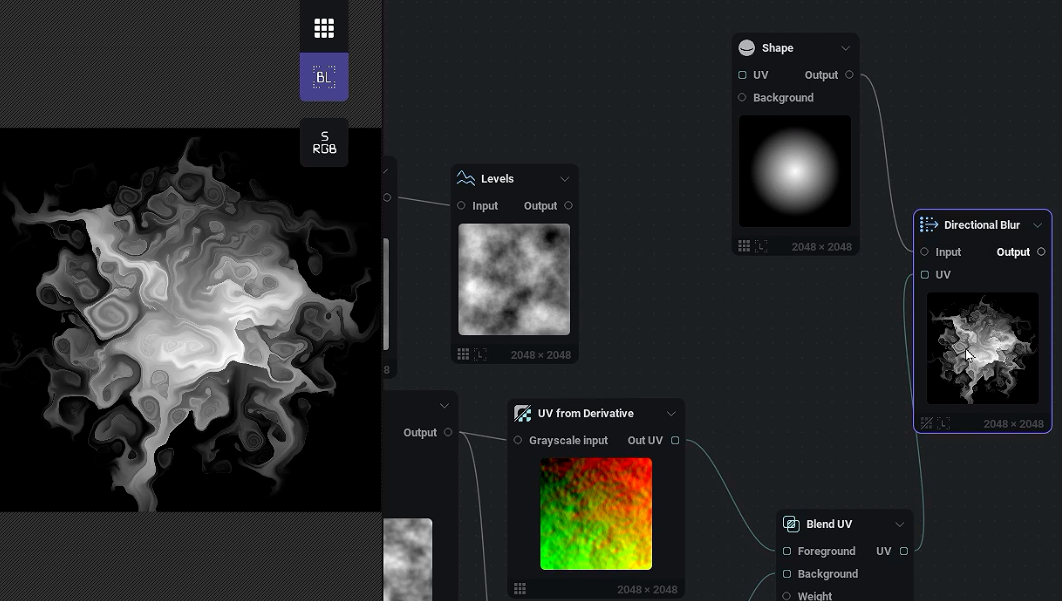Collapse the Directional Blur node chevron

pos(1037,225)
